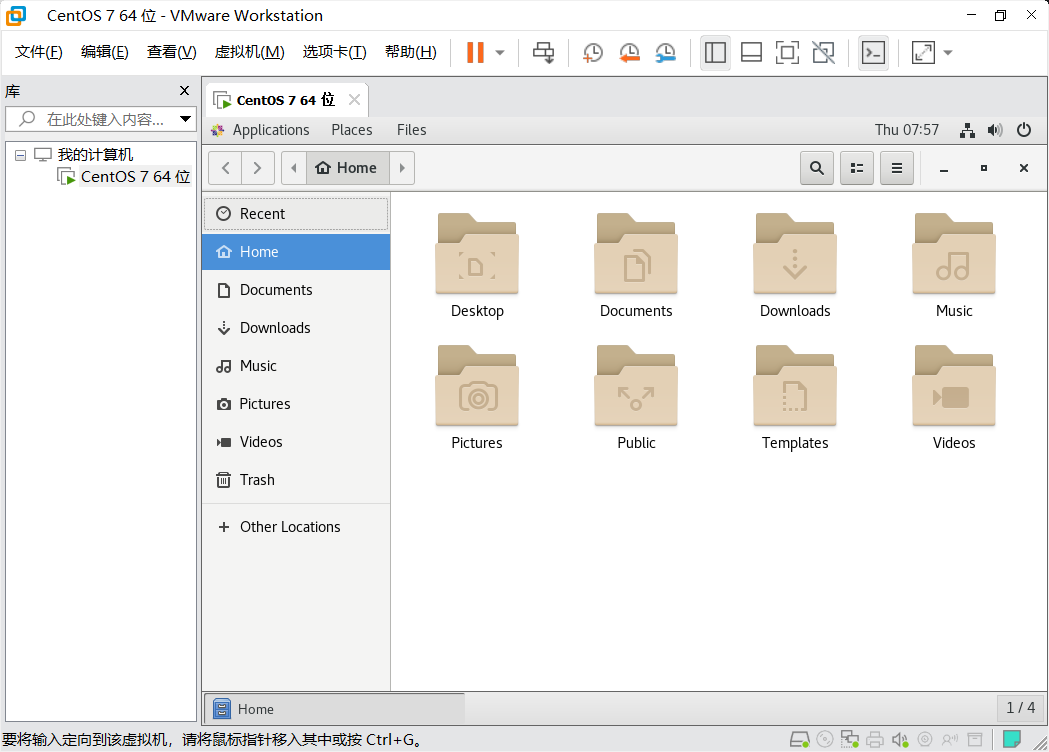The height and width of the screenshot is (752, 1049).
Task: Open the 查看(V) menu
Action: click(171, 52)
